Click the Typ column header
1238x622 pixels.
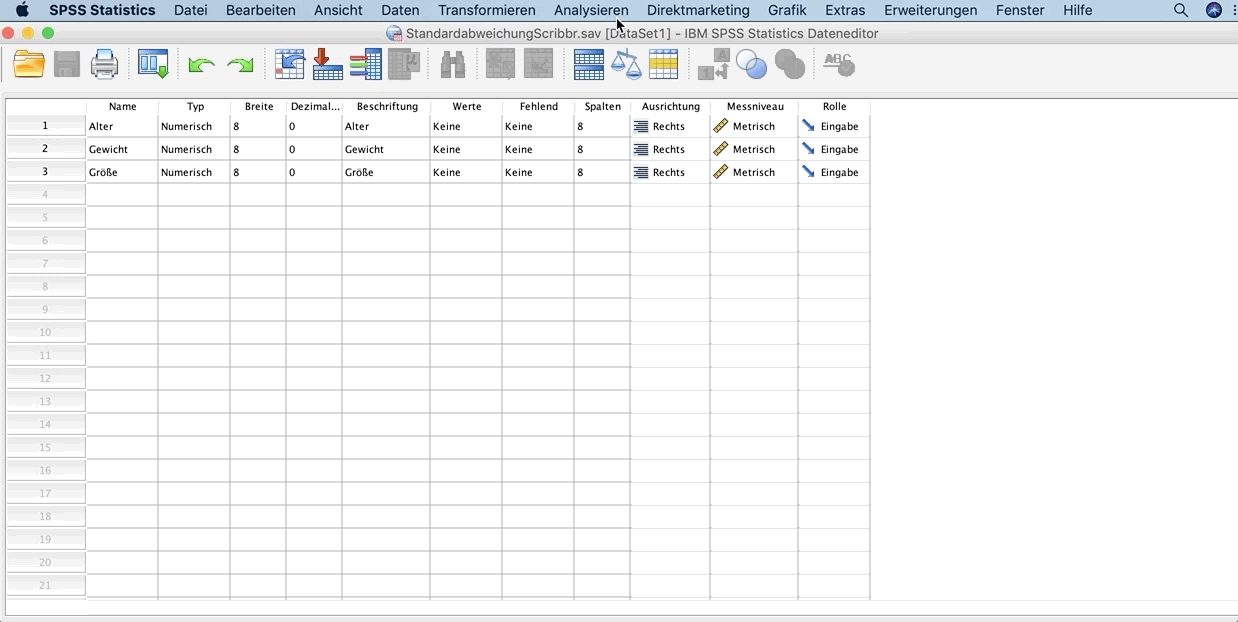click(x=195, y=106)
